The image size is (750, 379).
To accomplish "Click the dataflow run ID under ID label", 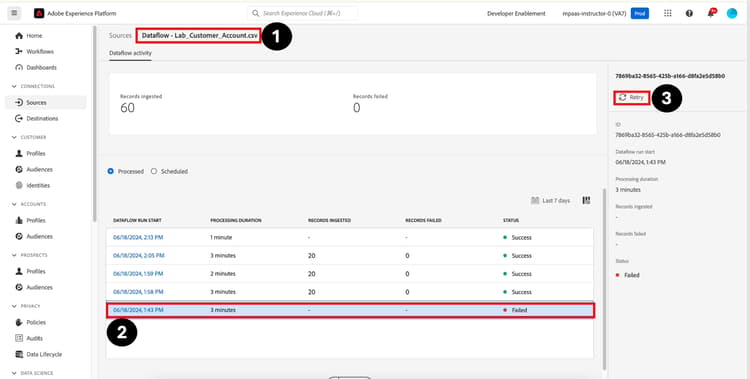I will point(668,135).
